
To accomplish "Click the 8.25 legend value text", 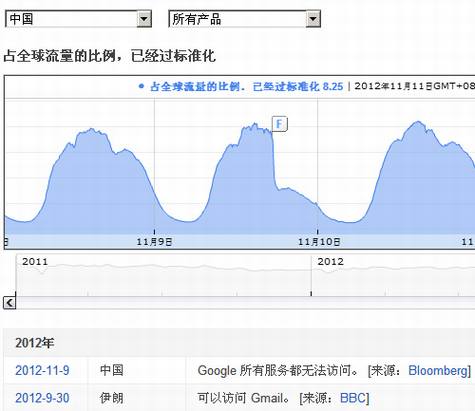I will coord(333,86).
